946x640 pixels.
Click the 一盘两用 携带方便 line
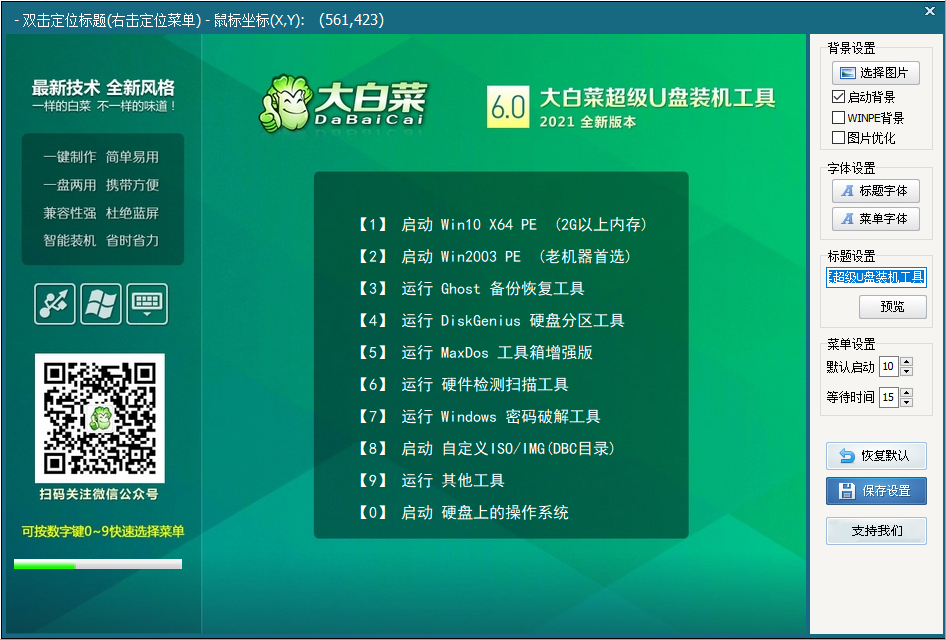point(101,185)
